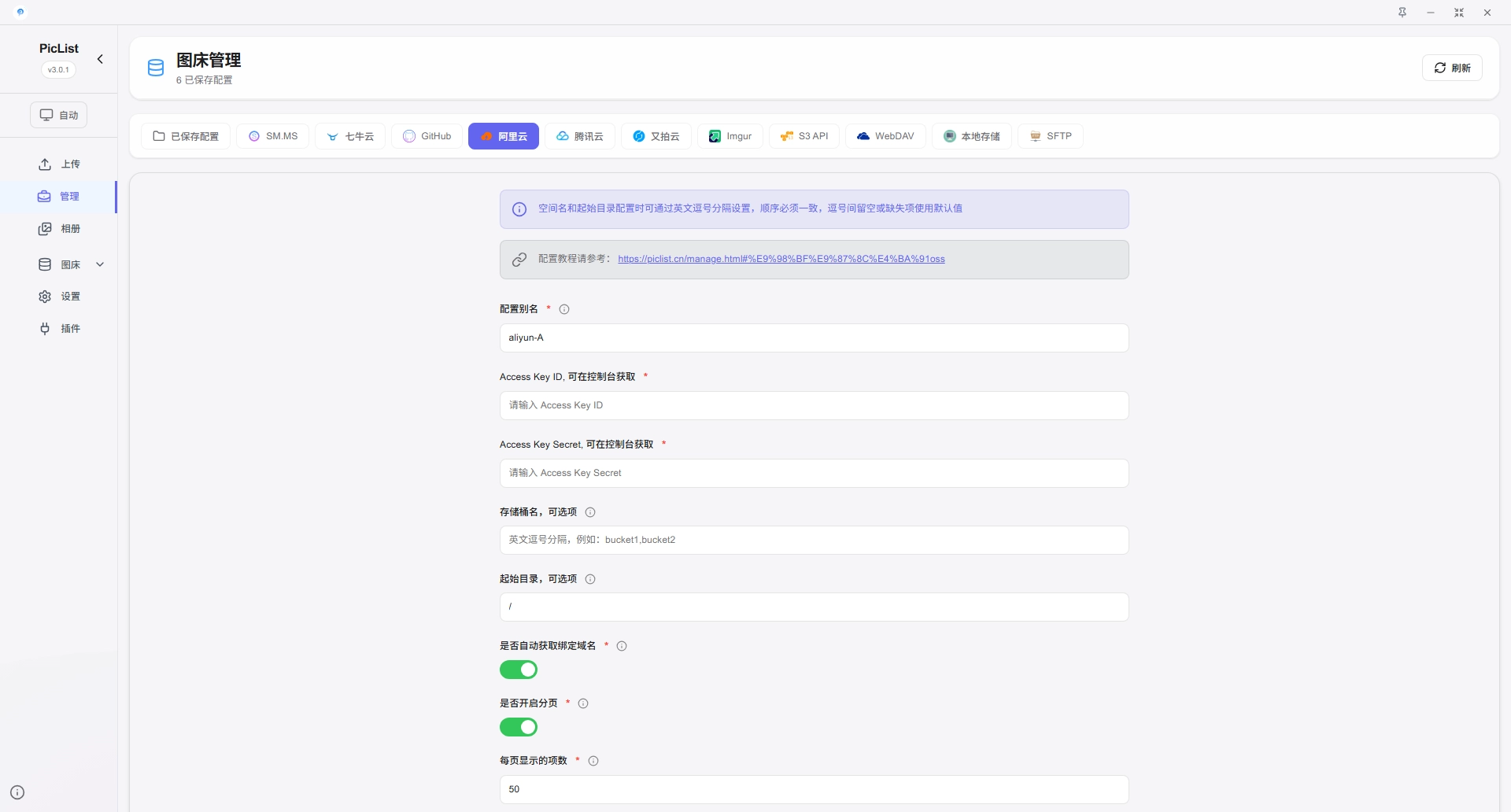Switch to the 又拍云 tab

point(656,136)
